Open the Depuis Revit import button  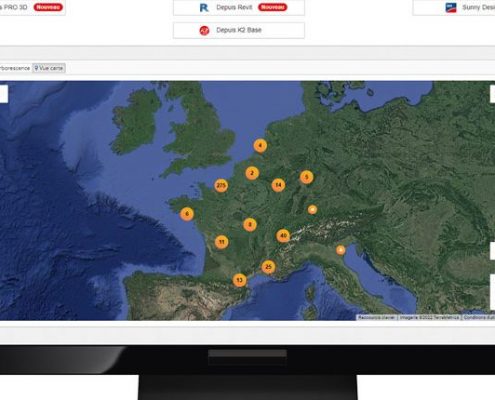click(239, 7)
